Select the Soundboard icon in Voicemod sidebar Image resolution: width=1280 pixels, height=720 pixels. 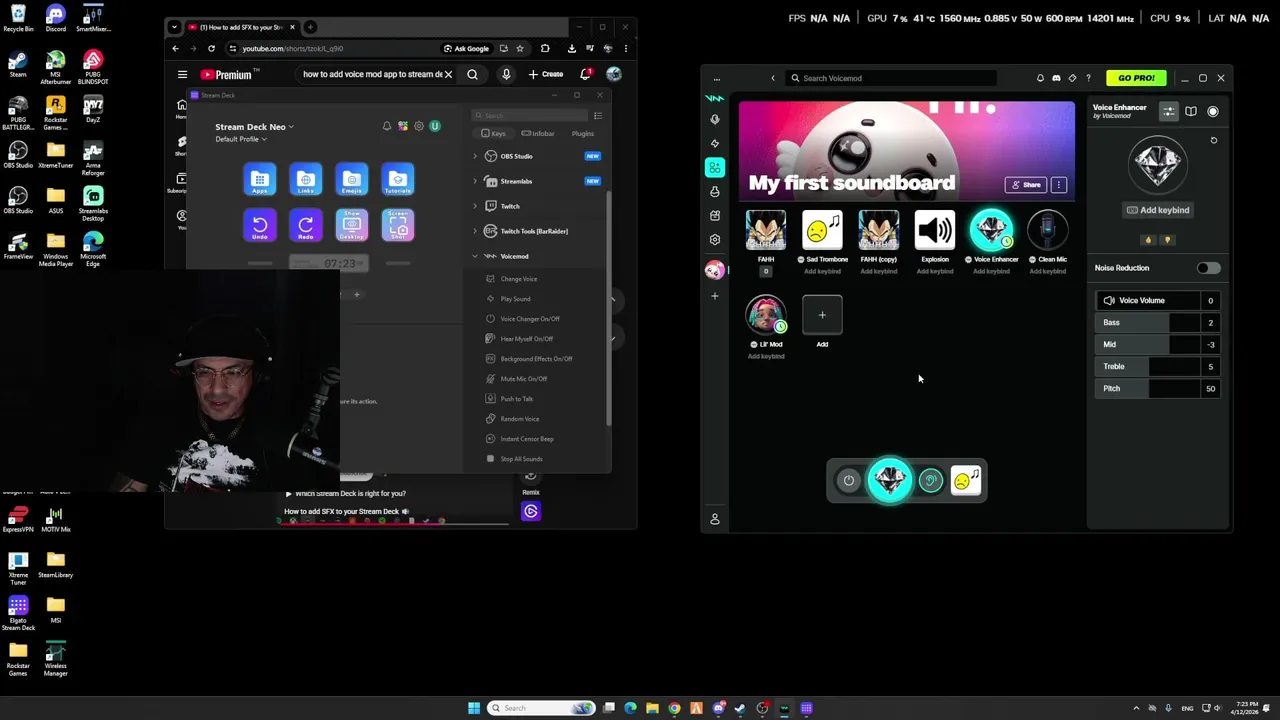[x=715, y=167]
